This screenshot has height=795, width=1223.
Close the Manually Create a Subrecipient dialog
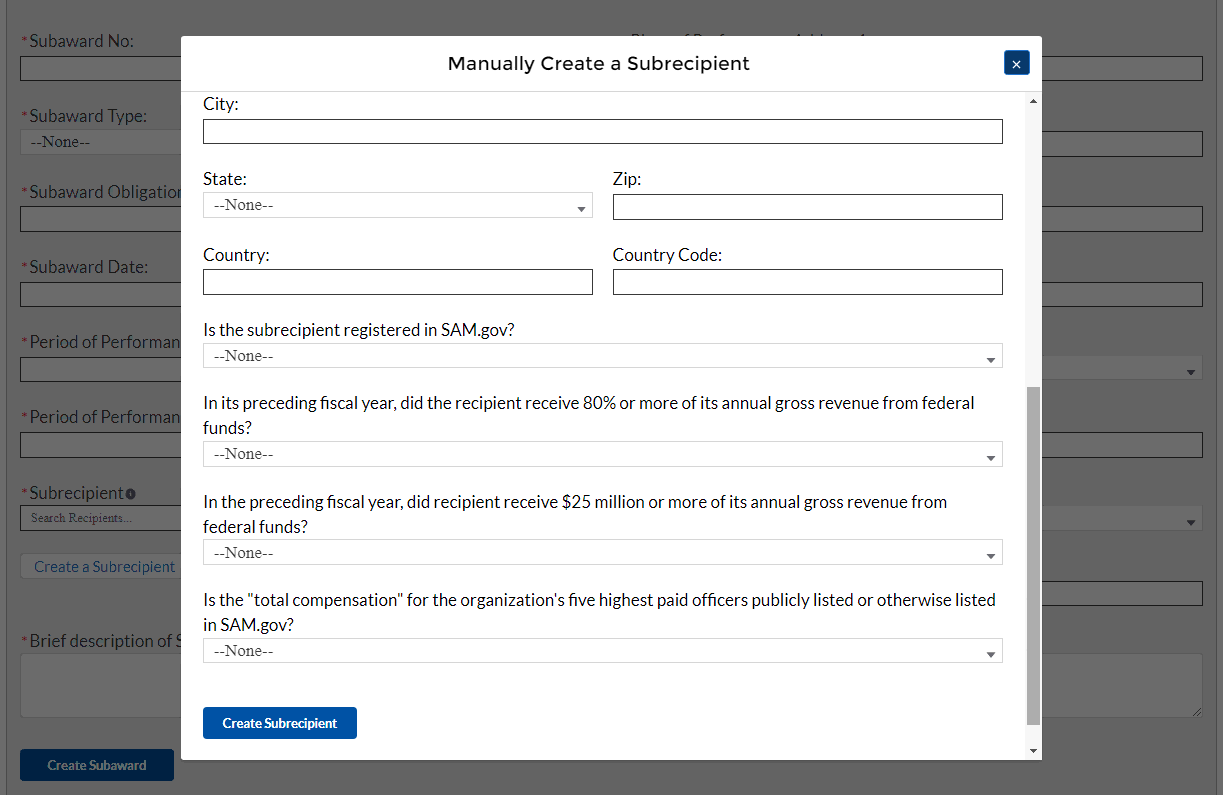[x=1016, y=63]
